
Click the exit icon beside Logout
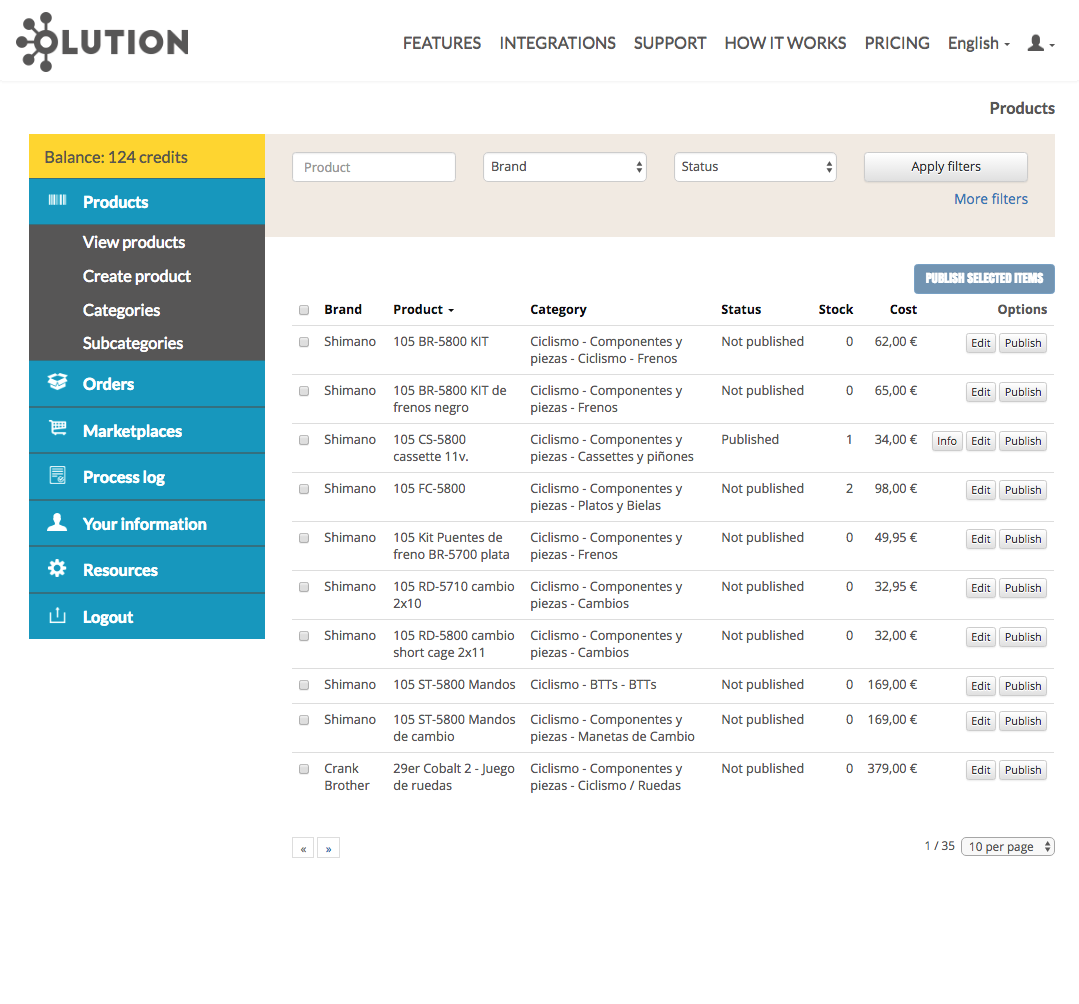pos(58,615)
